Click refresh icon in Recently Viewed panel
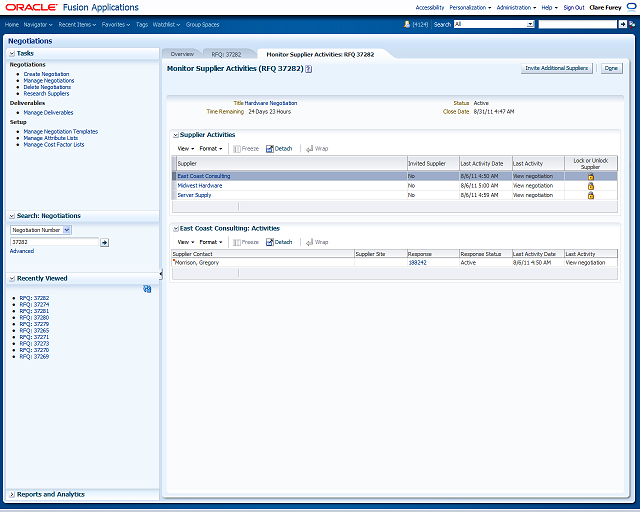640x512 pixels. click(147, 289)
